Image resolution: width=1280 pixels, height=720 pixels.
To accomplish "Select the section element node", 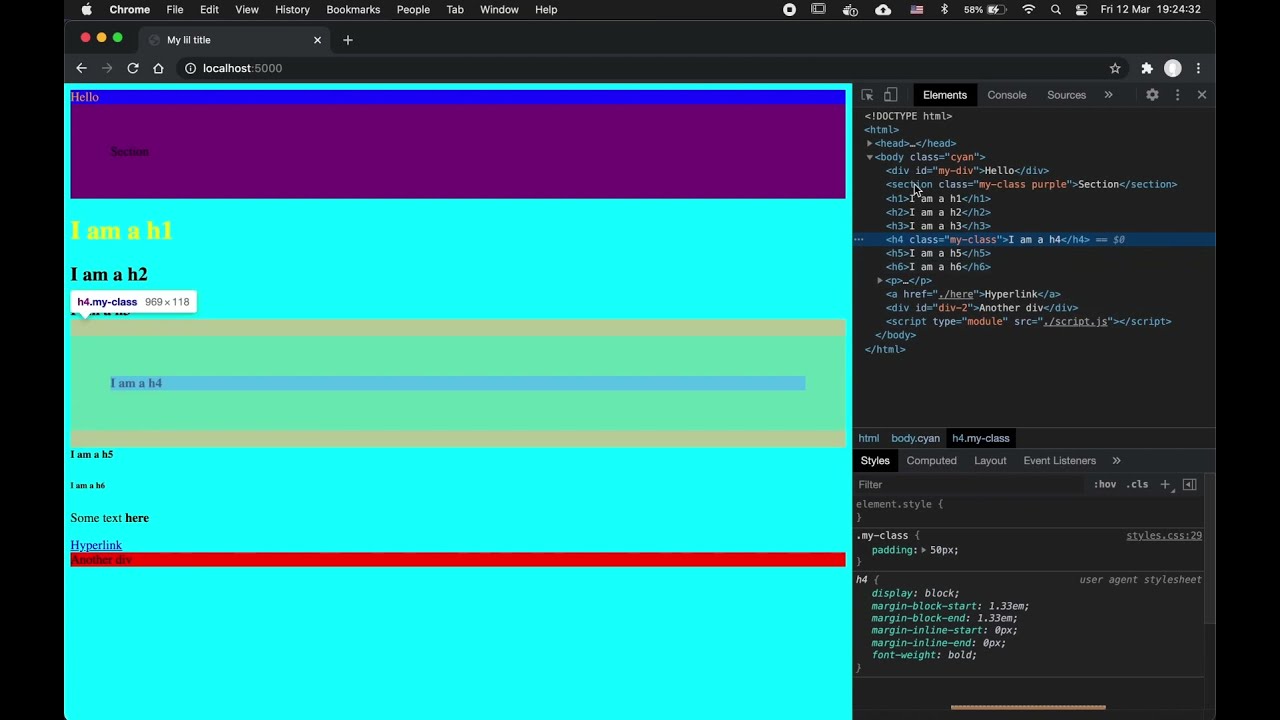I will coord(1031,185).
